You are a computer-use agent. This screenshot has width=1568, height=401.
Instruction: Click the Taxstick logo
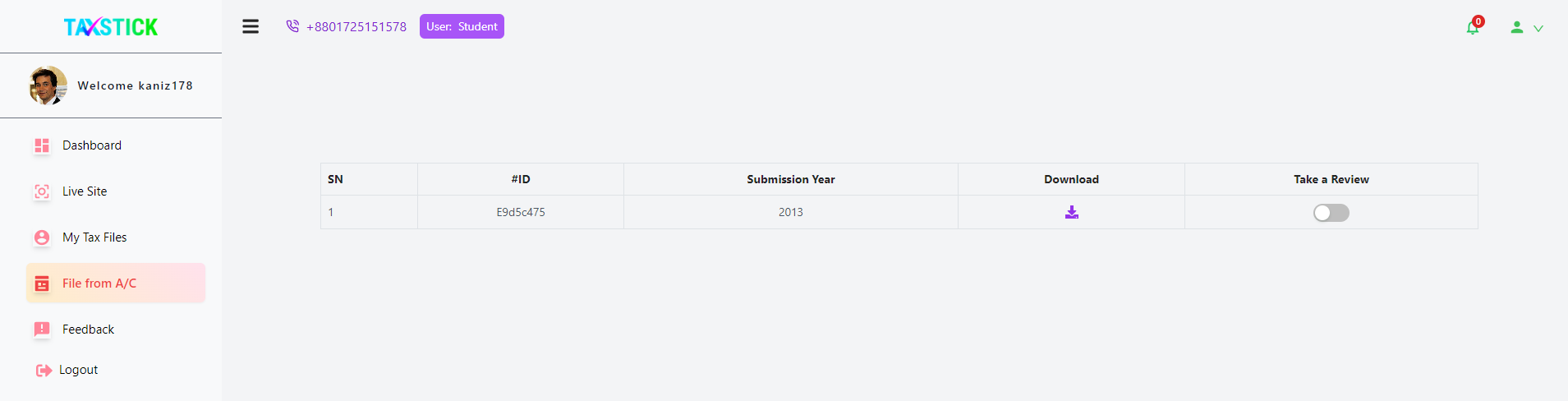(111, 27)
